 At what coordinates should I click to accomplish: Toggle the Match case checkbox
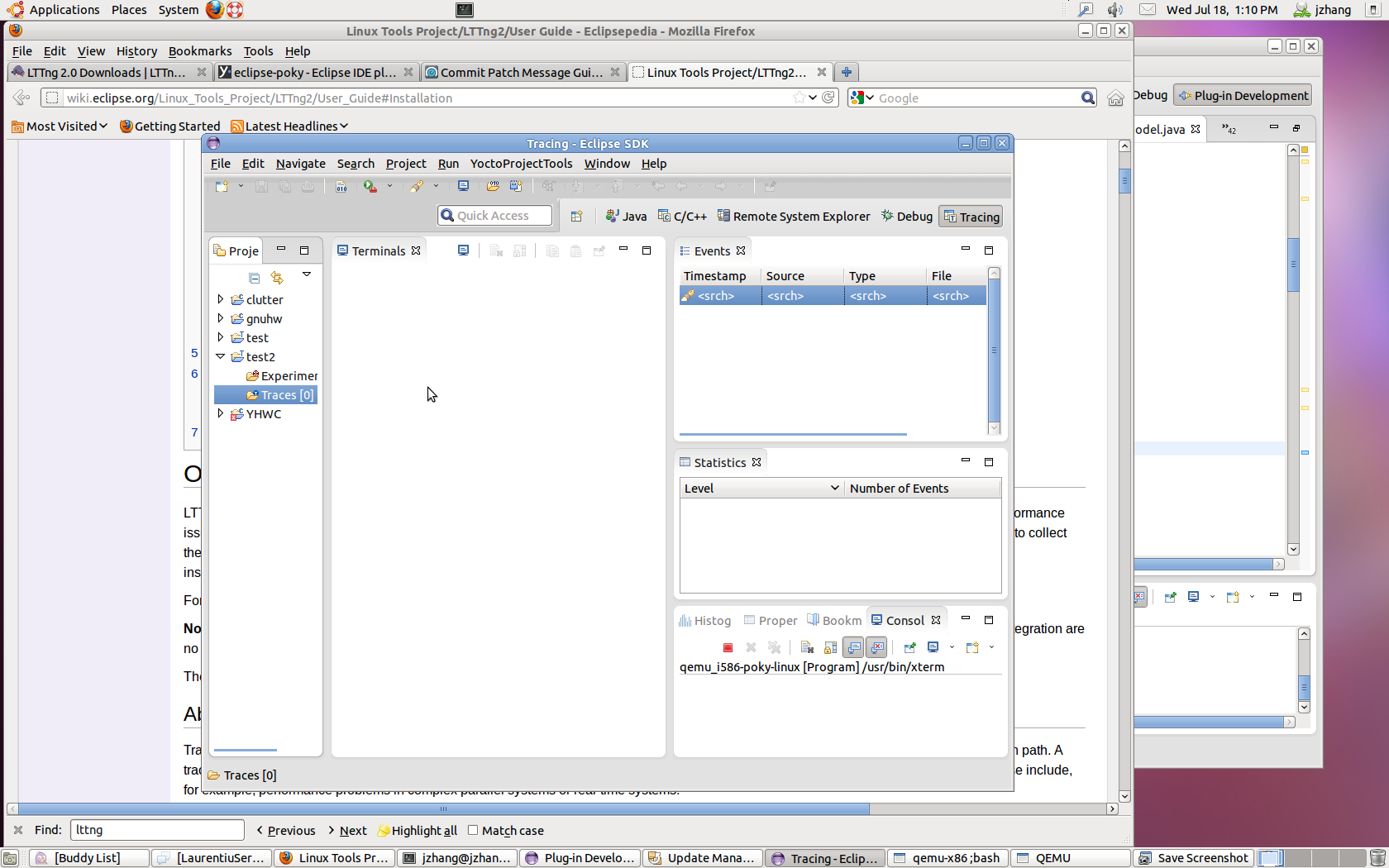pyautogui.click(x=473, y=830)
